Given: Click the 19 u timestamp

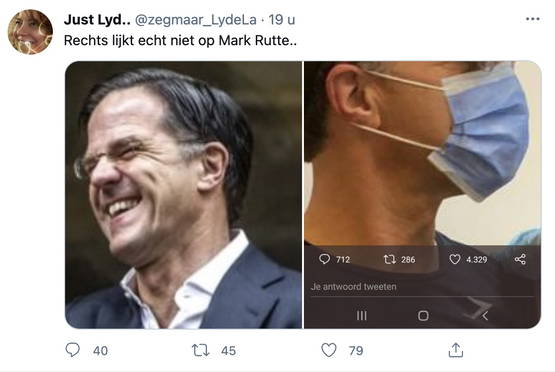Looking at the screenshot, I should tap(282, 19).
